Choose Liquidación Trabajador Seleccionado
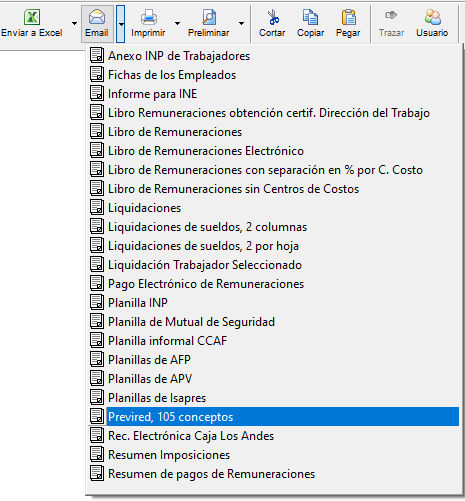The height and width of the screenshot is (501, 465). pyautogui.click(x=273, y=265)
